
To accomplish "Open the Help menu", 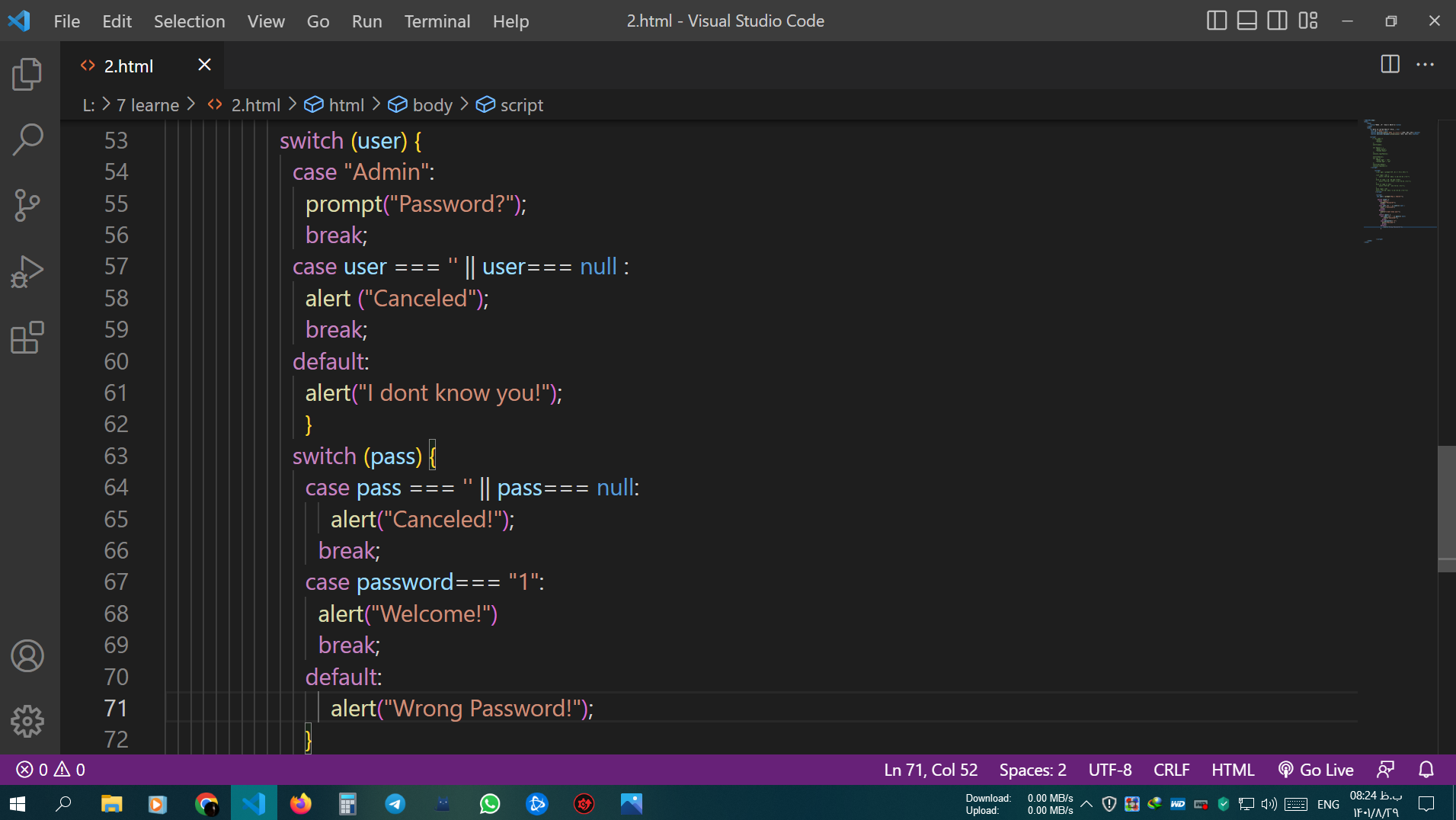I will [510, 21].
